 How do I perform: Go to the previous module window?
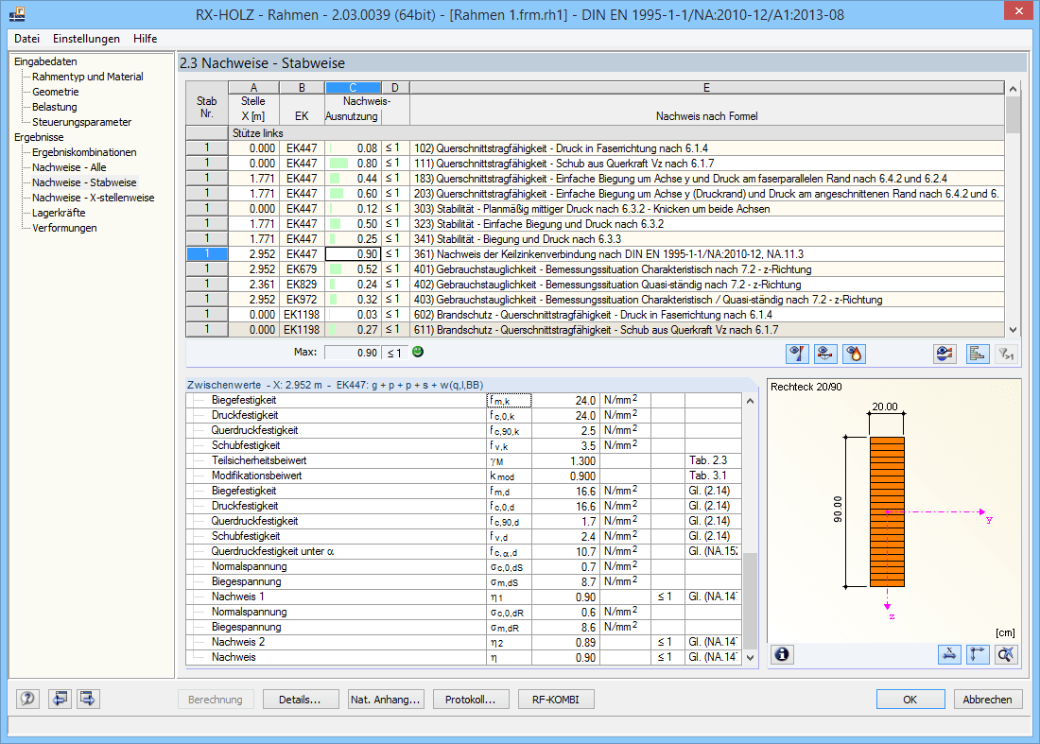tap(60, 699)
